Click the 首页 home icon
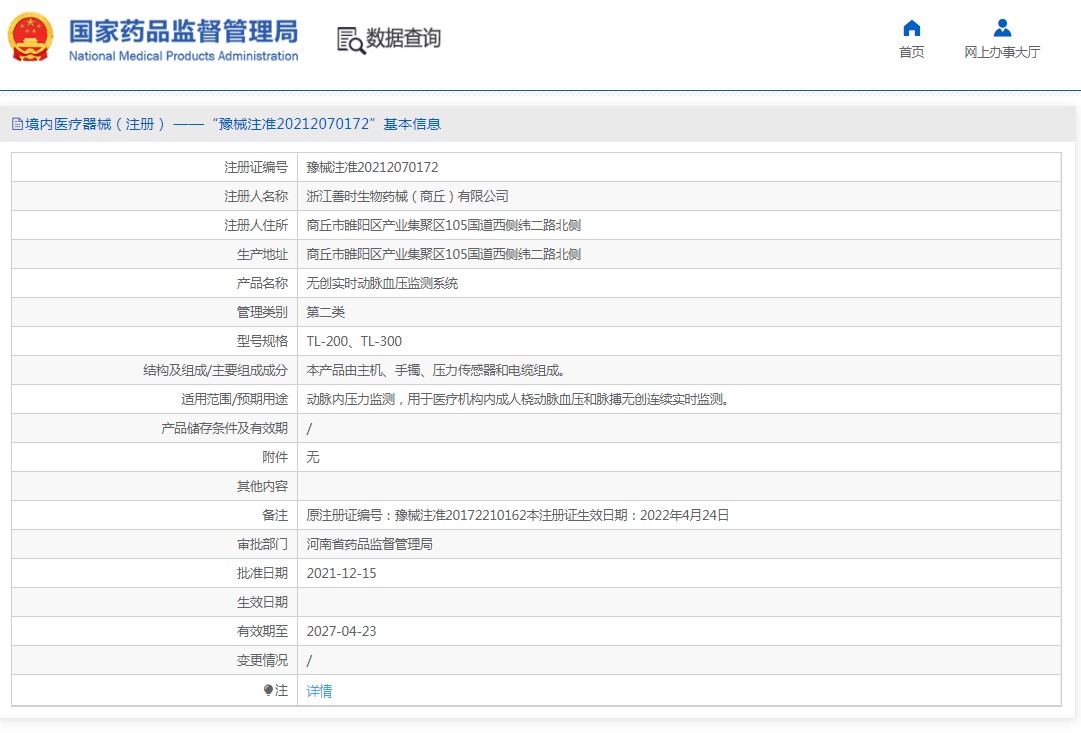 (x=911, y=28)
